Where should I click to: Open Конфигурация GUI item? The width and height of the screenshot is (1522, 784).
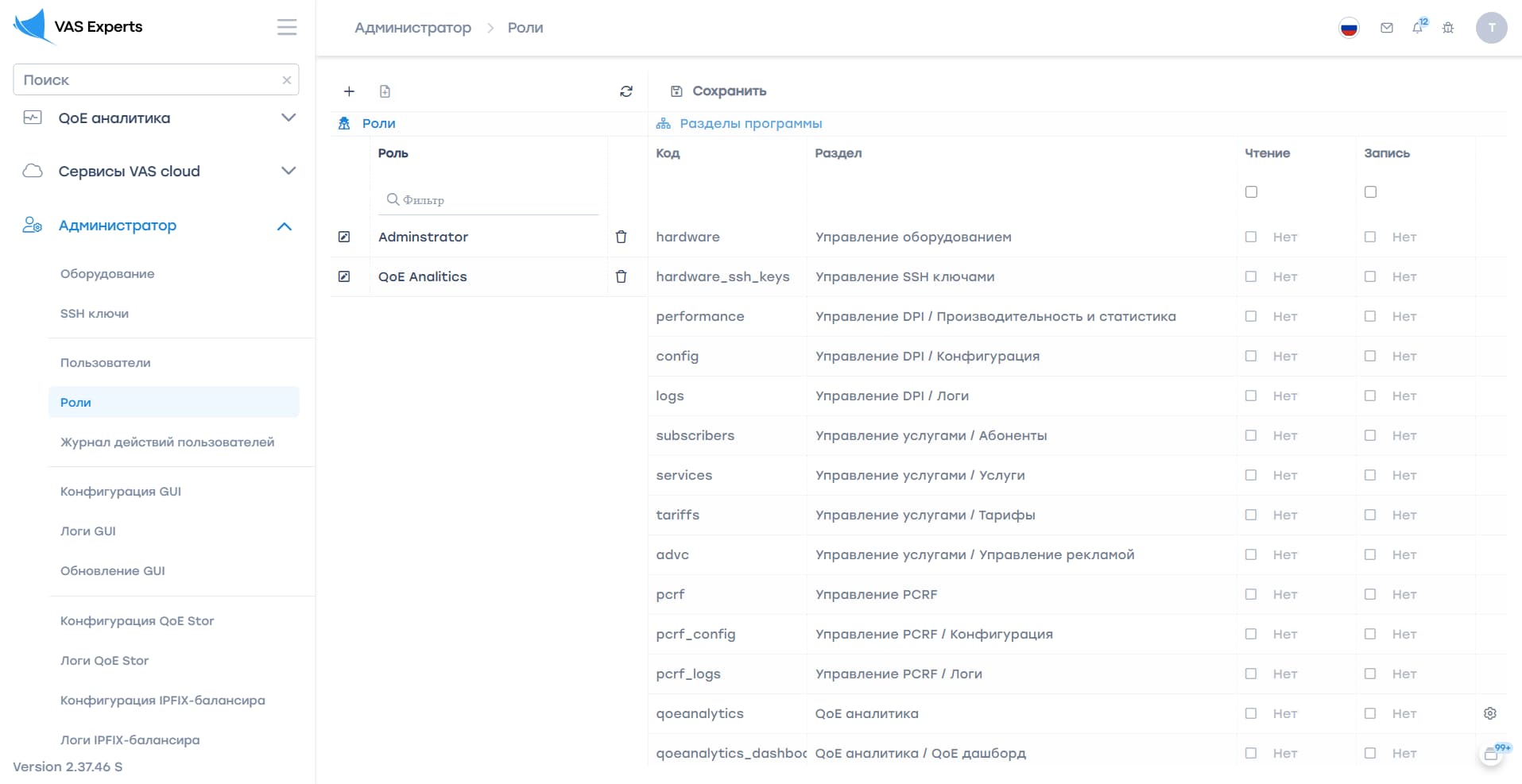(x=121, y=492)
